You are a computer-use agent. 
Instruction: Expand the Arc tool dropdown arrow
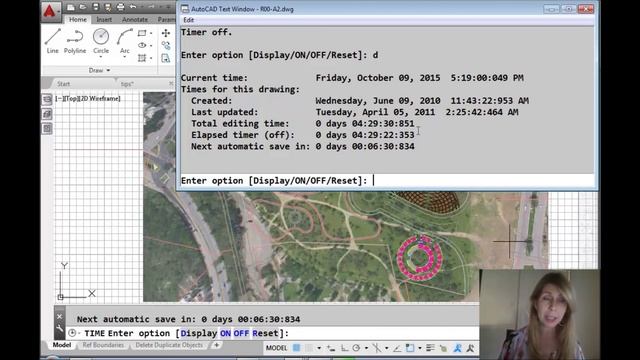pos(124,57)
